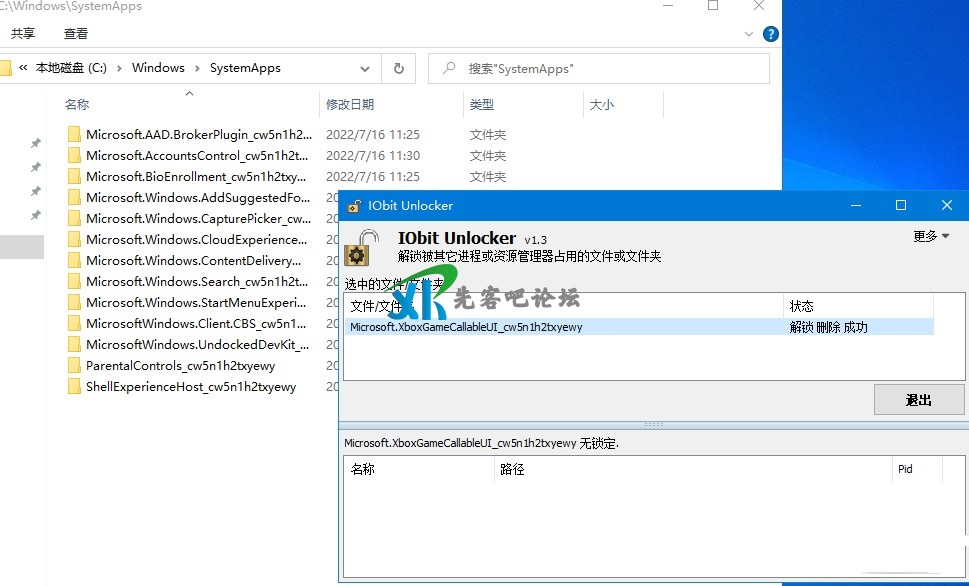Click Windows in the breadcrumb path
969x586 pixels.
[x=158, y=68]
